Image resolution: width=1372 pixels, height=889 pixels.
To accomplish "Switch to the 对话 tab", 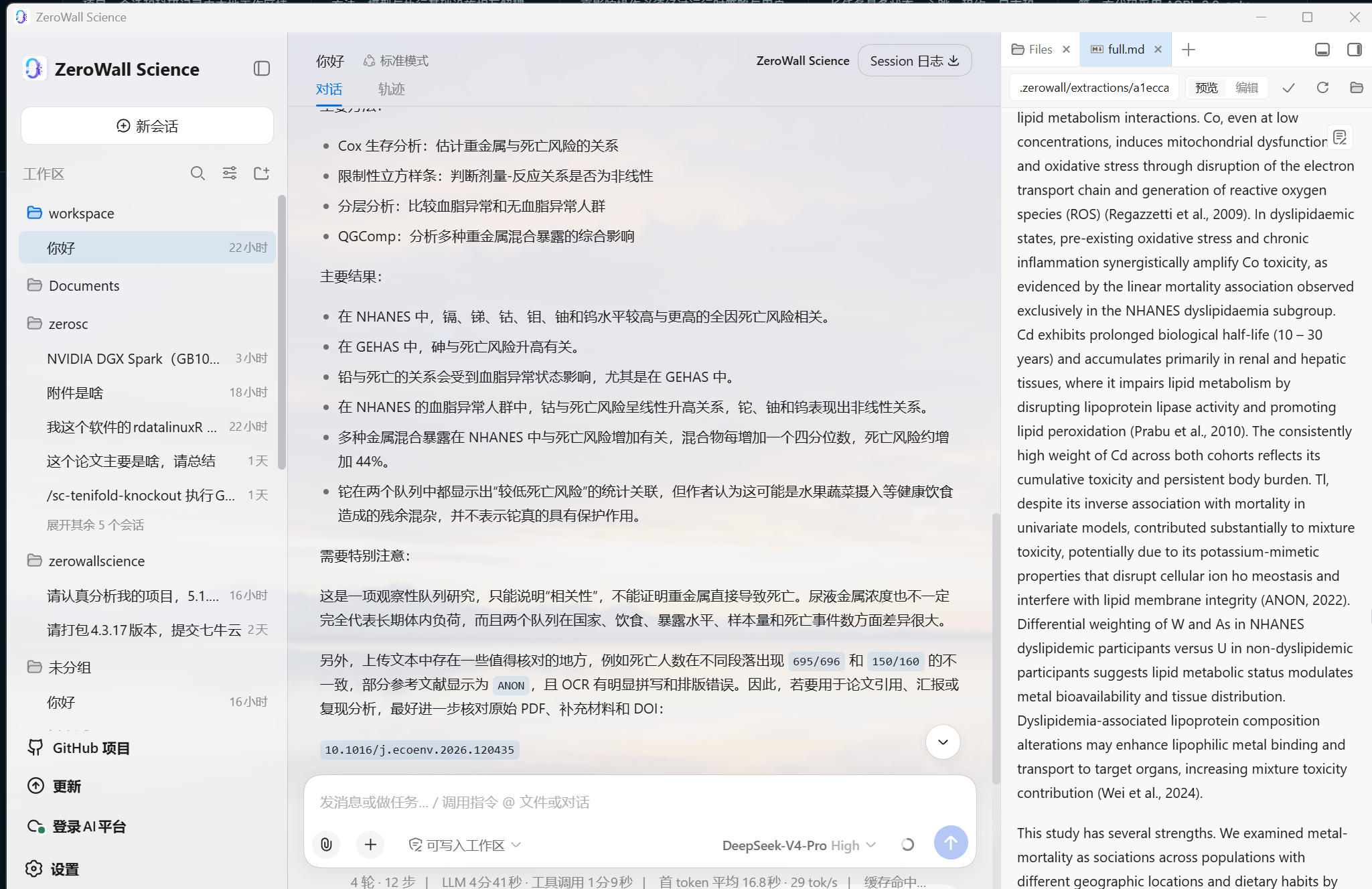I will tap(329, 89).
